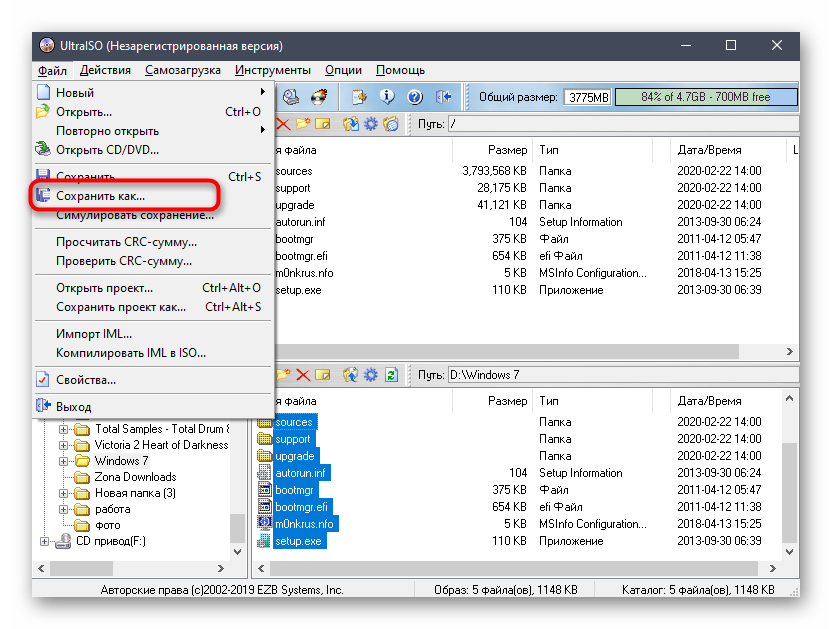Sort by the Размер column header in upper list

pos(507,150)
